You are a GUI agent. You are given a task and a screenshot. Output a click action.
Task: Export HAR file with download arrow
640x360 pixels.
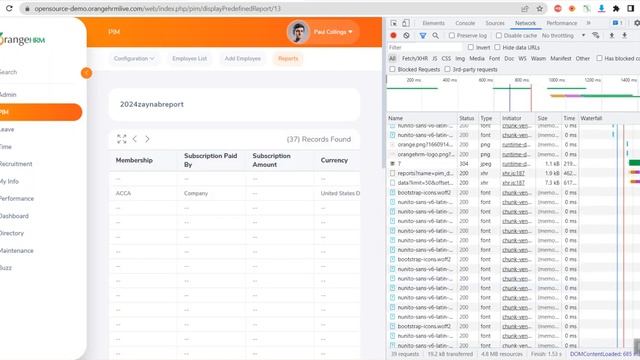click(624, 36)
